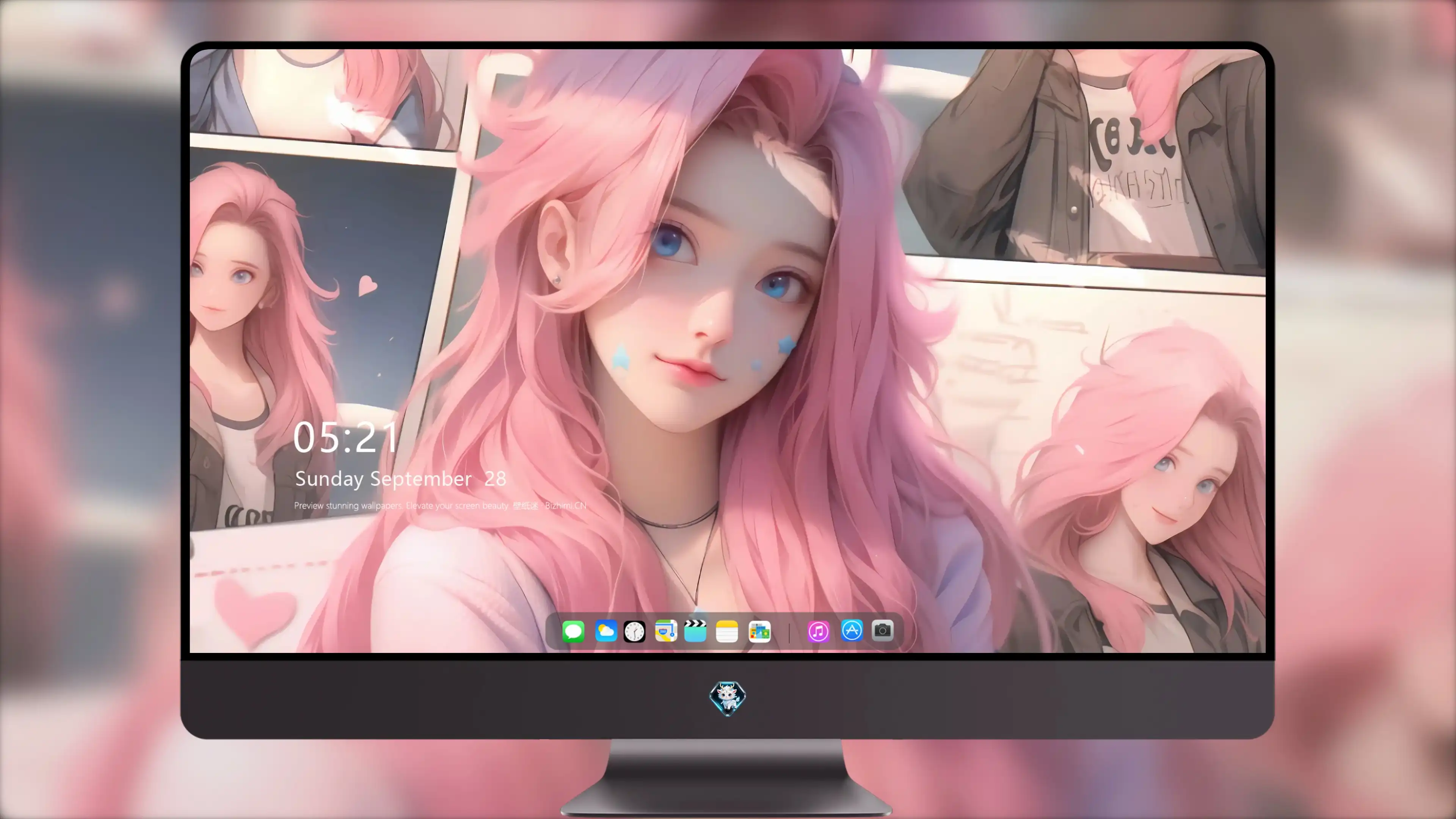Launch the pink iTunes Store music icon
Viewport: 1456px width, 819px height.
pos(819,631)
